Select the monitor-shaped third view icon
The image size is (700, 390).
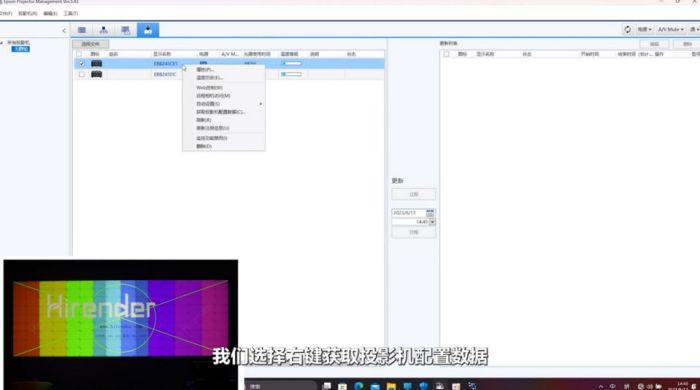125,30
